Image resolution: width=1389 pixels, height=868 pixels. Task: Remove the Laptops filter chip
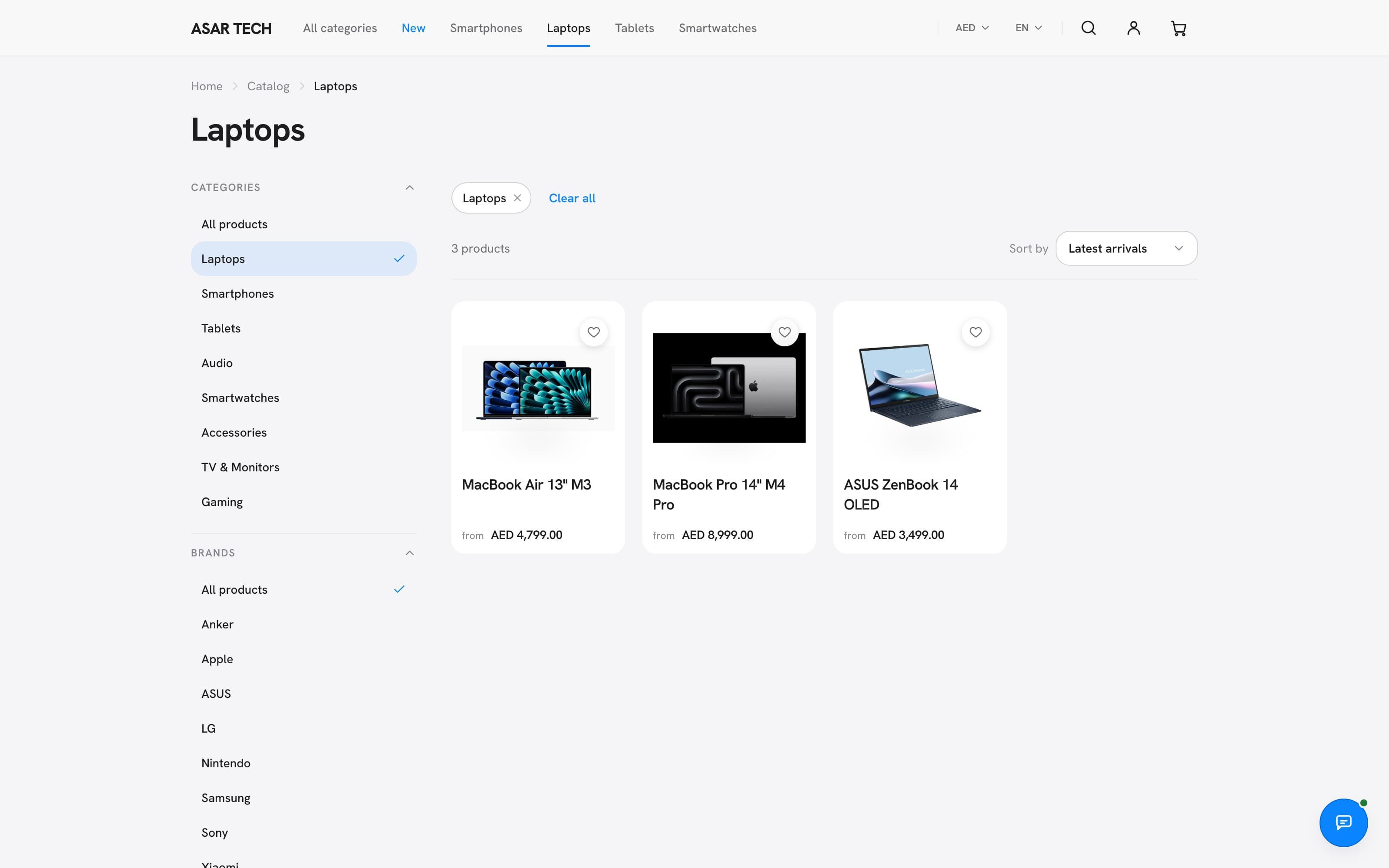tap(517, 198)
